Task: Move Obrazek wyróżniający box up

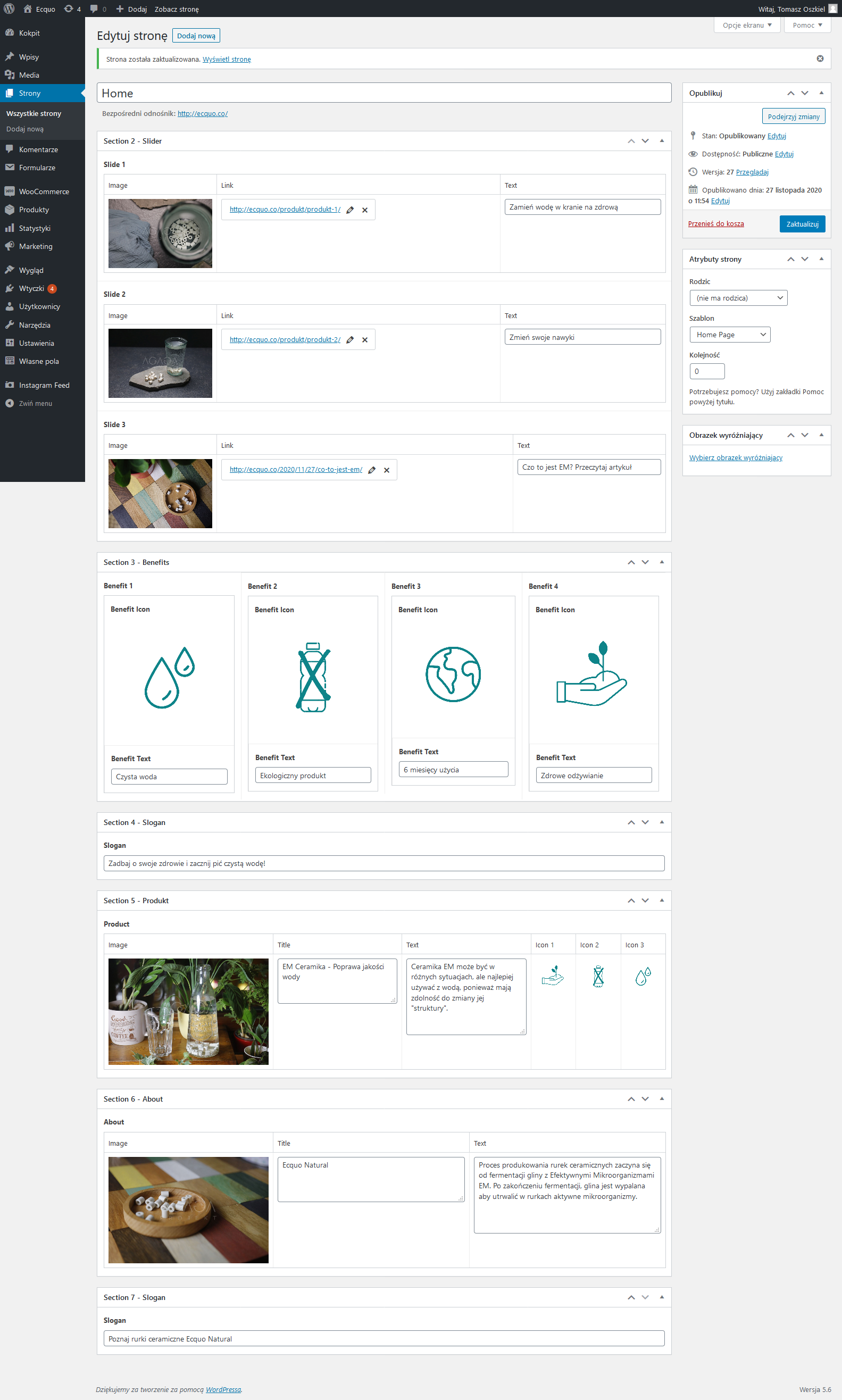Action: 790,435
